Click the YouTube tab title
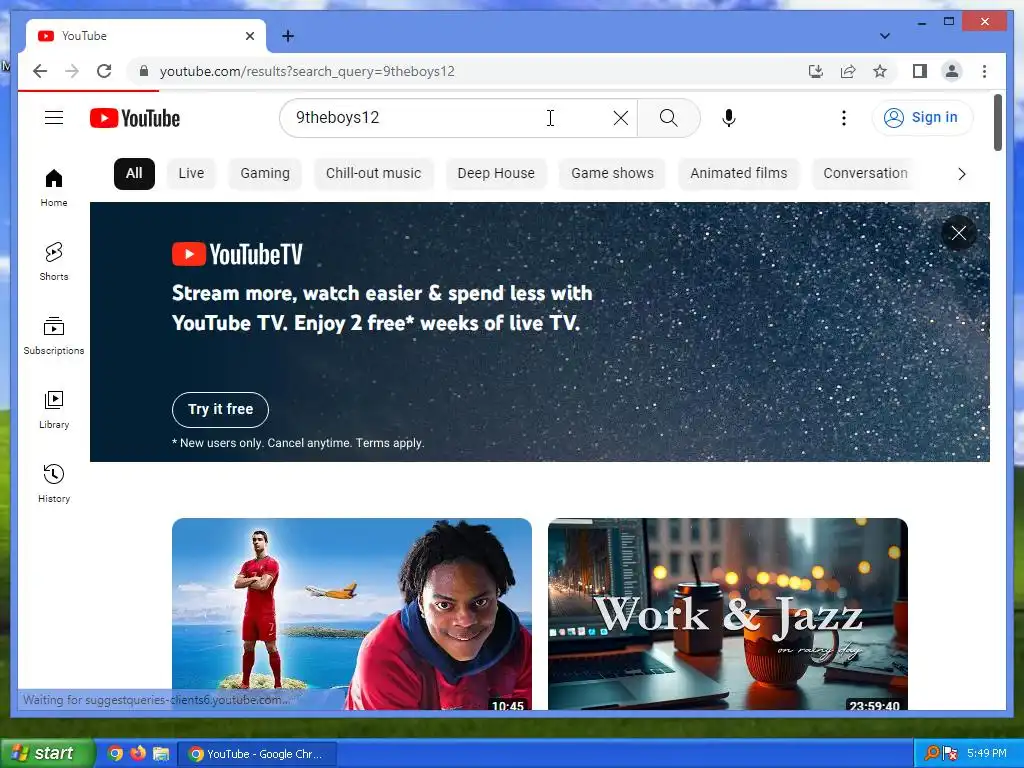The height and width of the screenshot is (768, 1024). (84, 36)
